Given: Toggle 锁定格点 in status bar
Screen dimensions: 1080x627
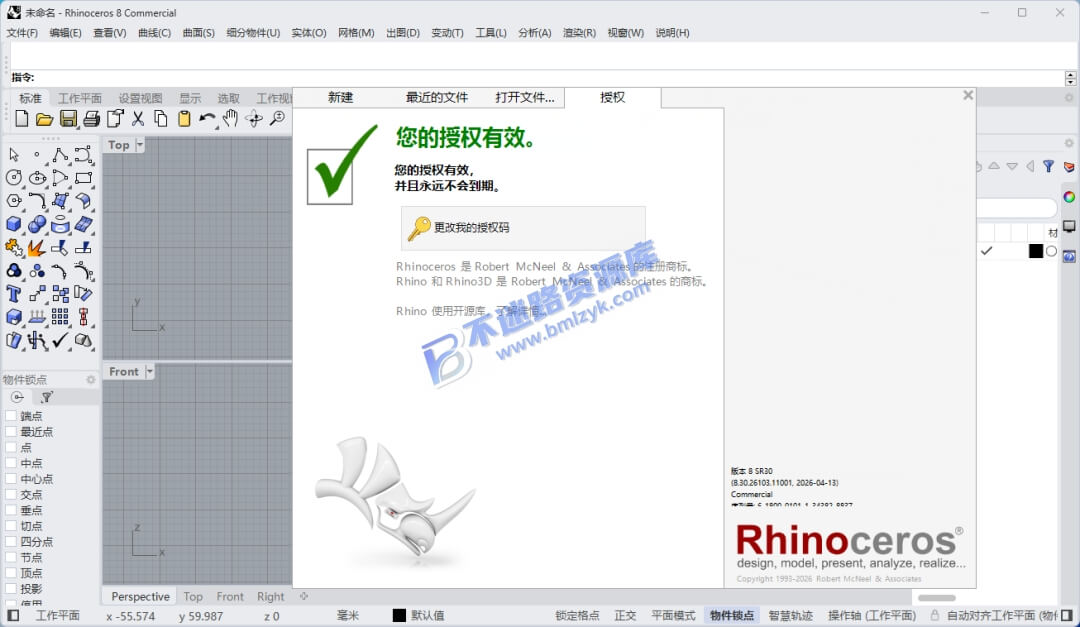Looking at the screenshot, I should (577, 615).
